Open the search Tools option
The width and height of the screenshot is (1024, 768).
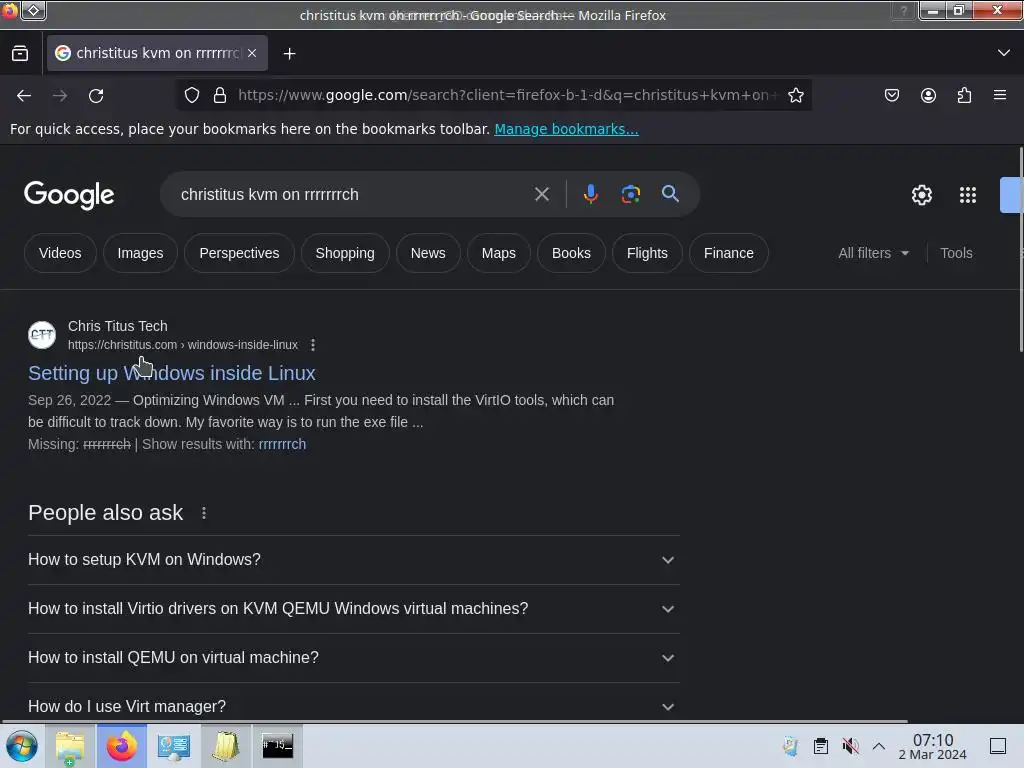pyautogui.click(x=956, y=253)
